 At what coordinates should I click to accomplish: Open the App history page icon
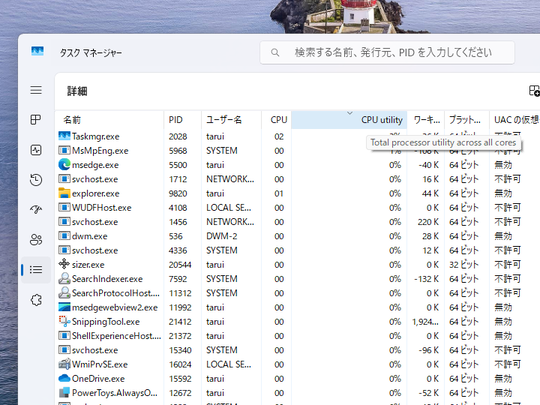point(36,180)
